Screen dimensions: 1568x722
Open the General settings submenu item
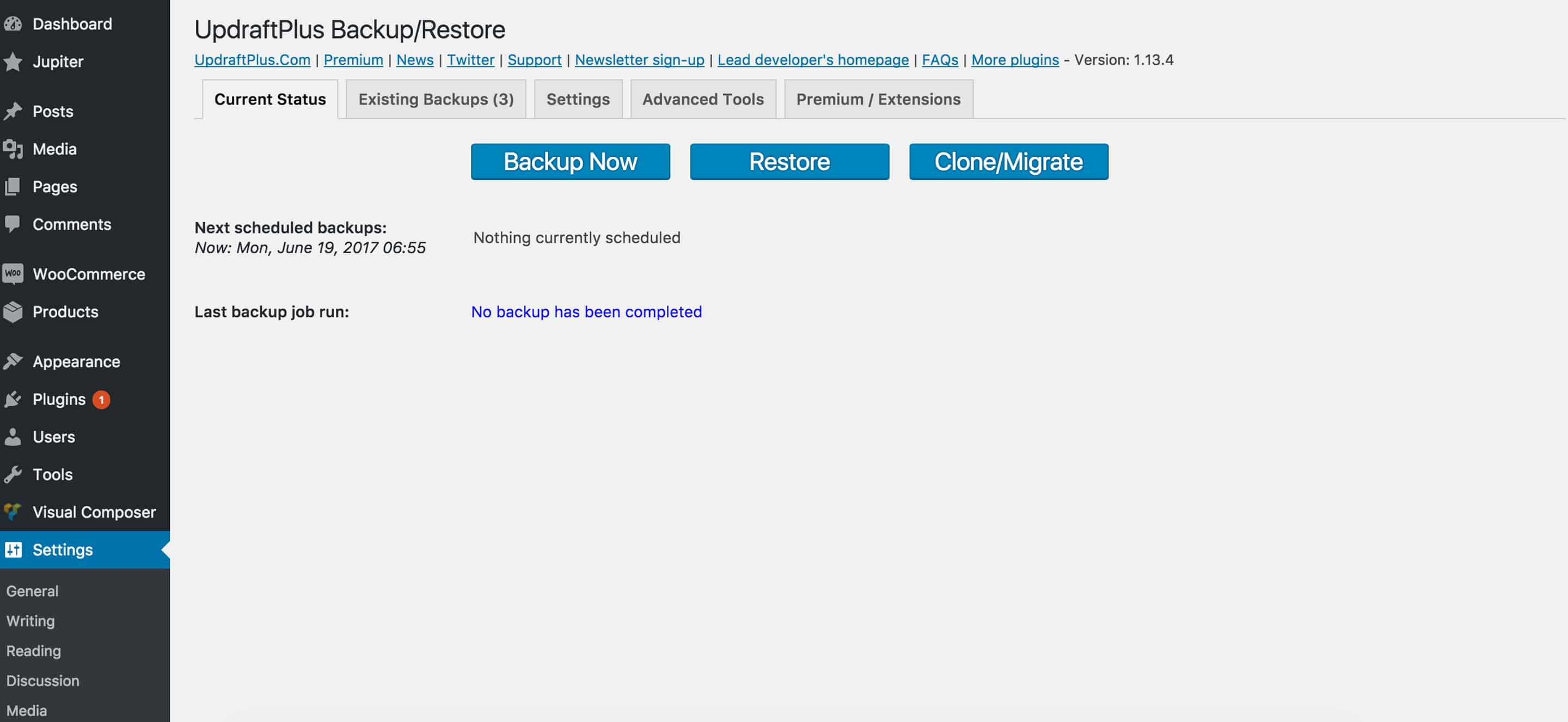pos(32,591)
